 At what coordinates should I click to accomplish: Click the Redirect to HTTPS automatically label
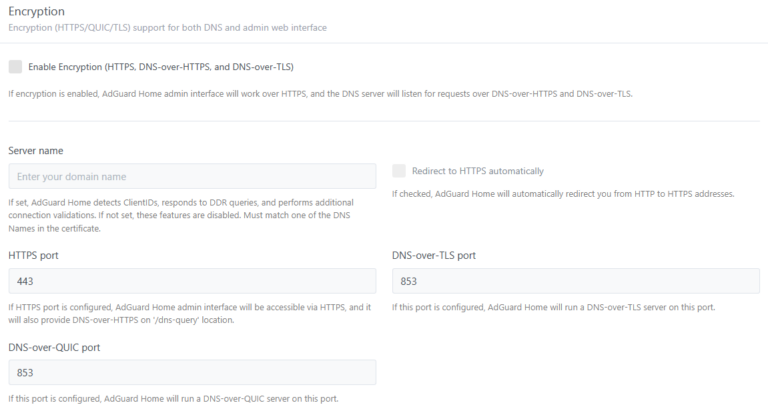478,171
